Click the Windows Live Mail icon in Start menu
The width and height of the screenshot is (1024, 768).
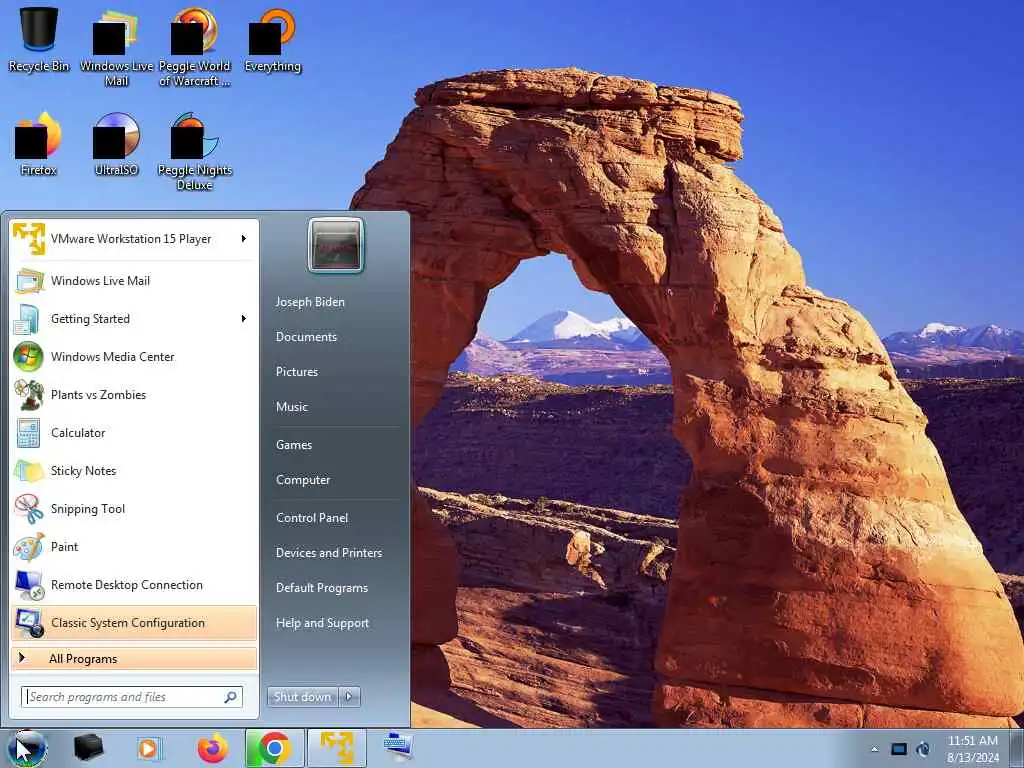click(29, 281)
